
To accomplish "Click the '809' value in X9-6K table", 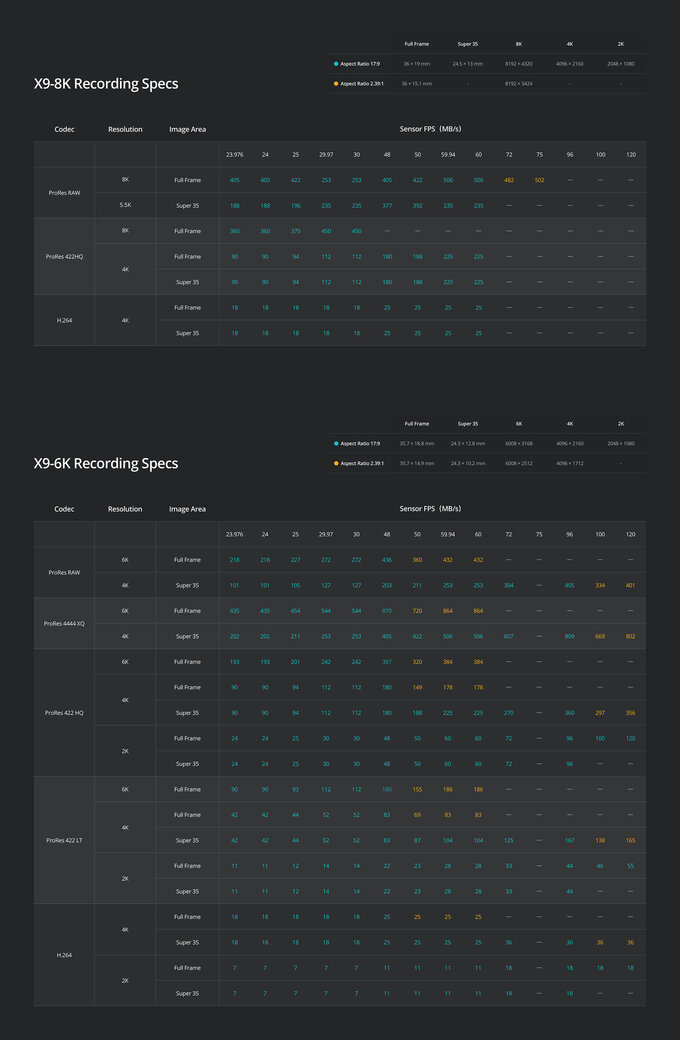I will point(570,636).
